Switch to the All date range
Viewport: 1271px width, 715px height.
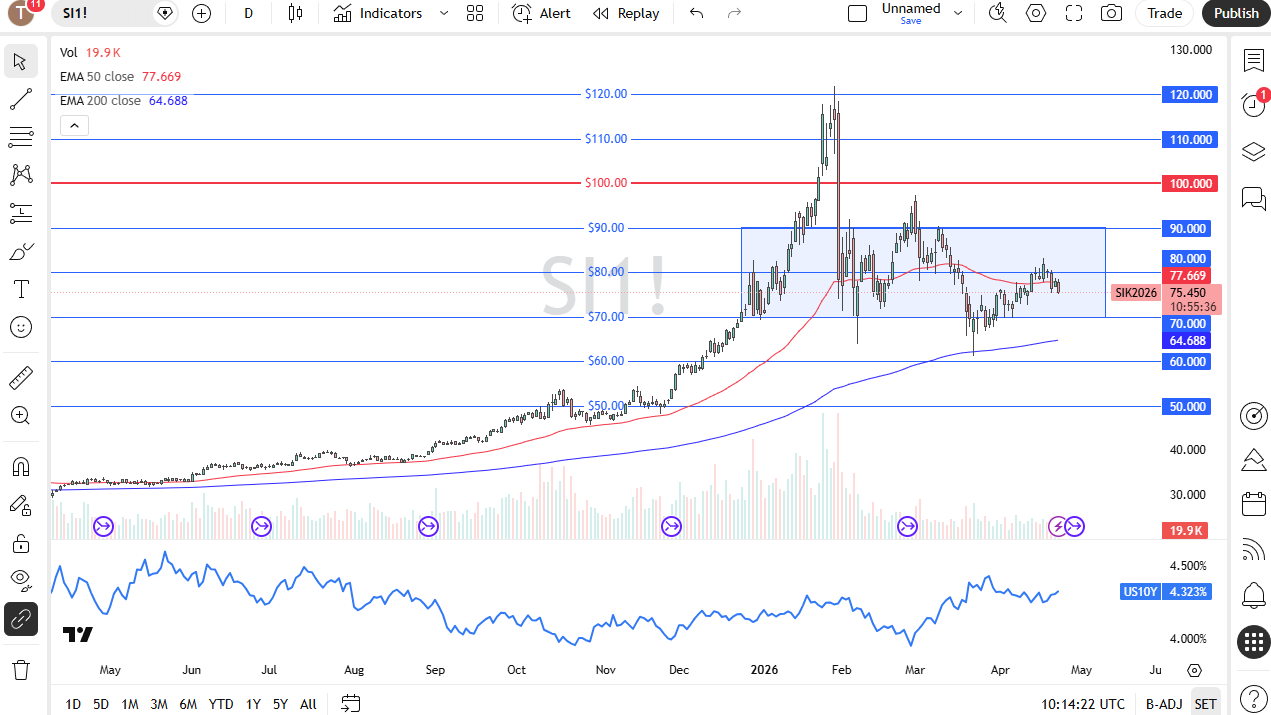[308, 704]
